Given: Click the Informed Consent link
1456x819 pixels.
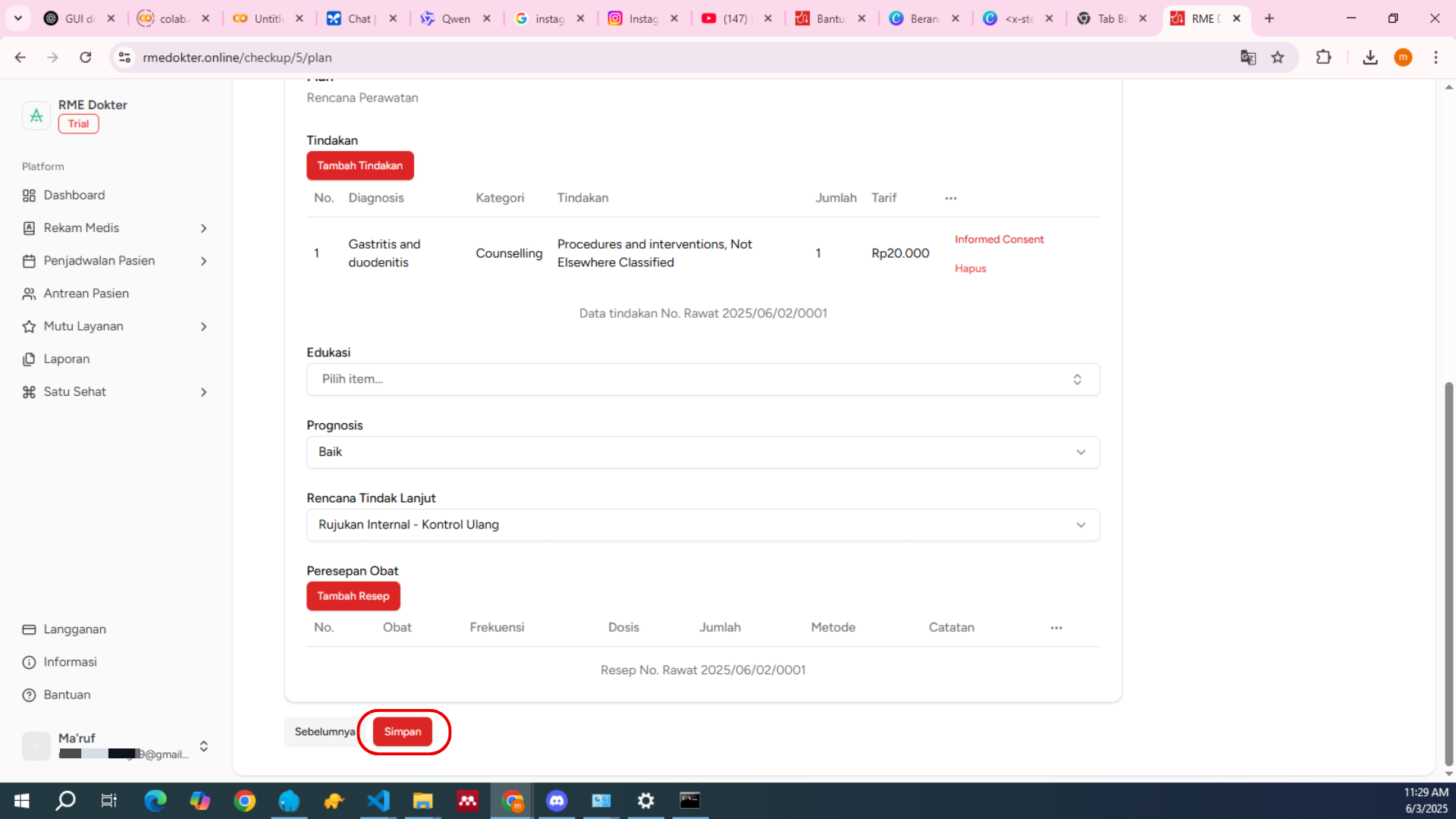Looking at the screenshot, I should (x=999, y=240).
